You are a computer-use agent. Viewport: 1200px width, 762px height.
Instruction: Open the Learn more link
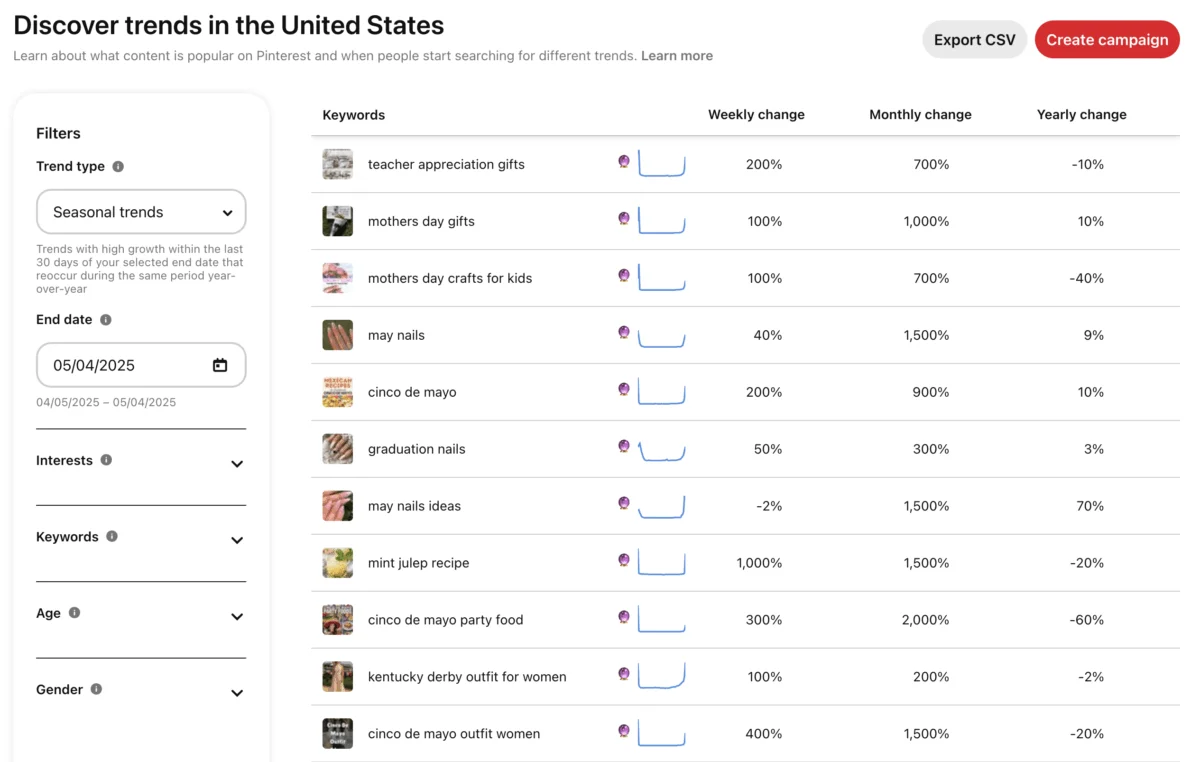pyautogui.click(x=677, y=56)
